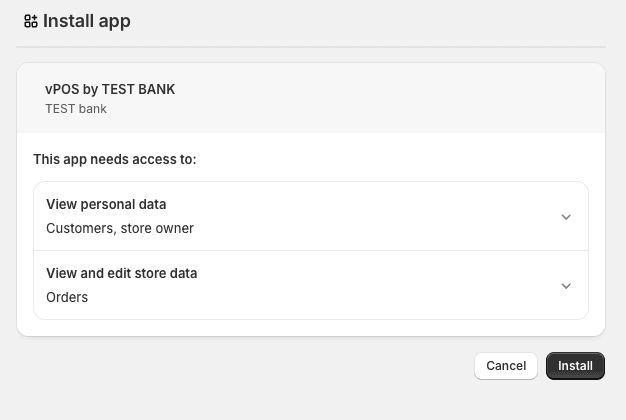Click the word "Customers" in personal data row

point(80,228)
